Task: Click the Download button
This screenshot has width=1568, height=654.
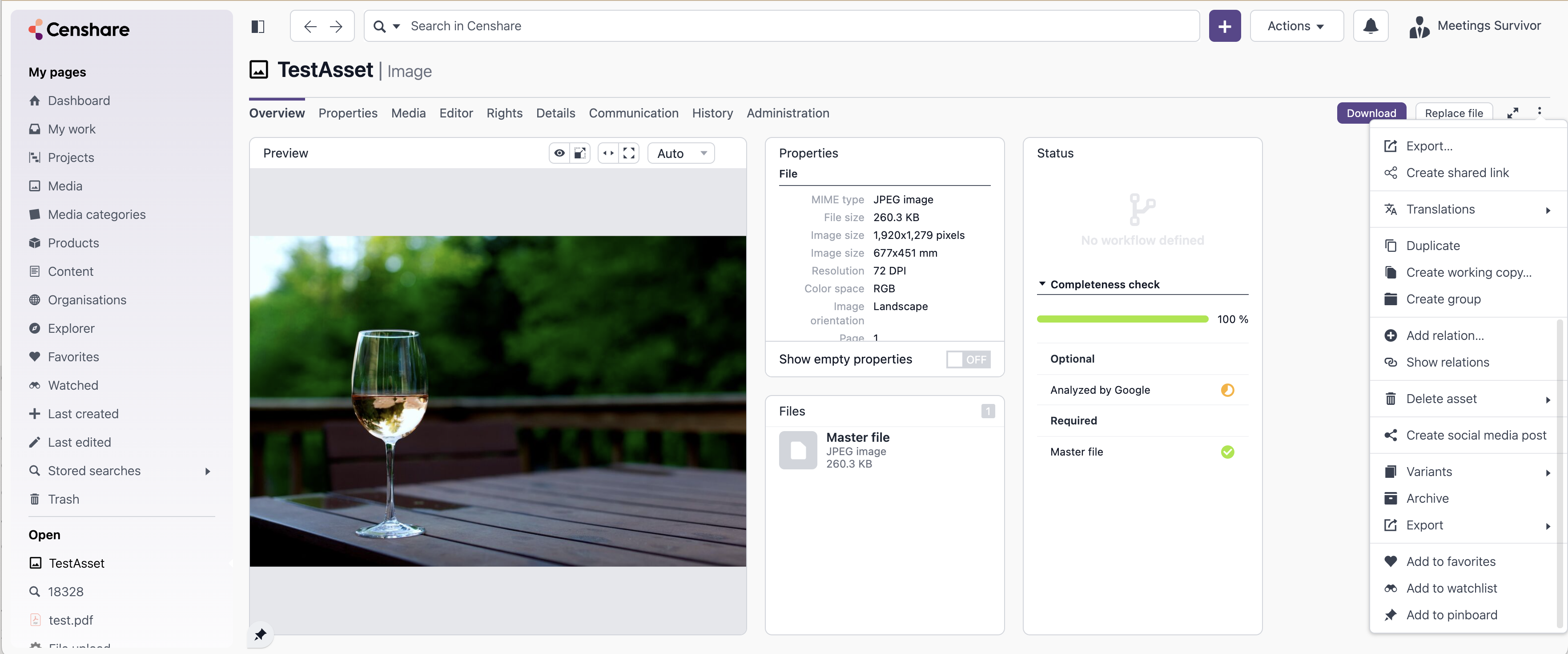Action: point(1371,113)
